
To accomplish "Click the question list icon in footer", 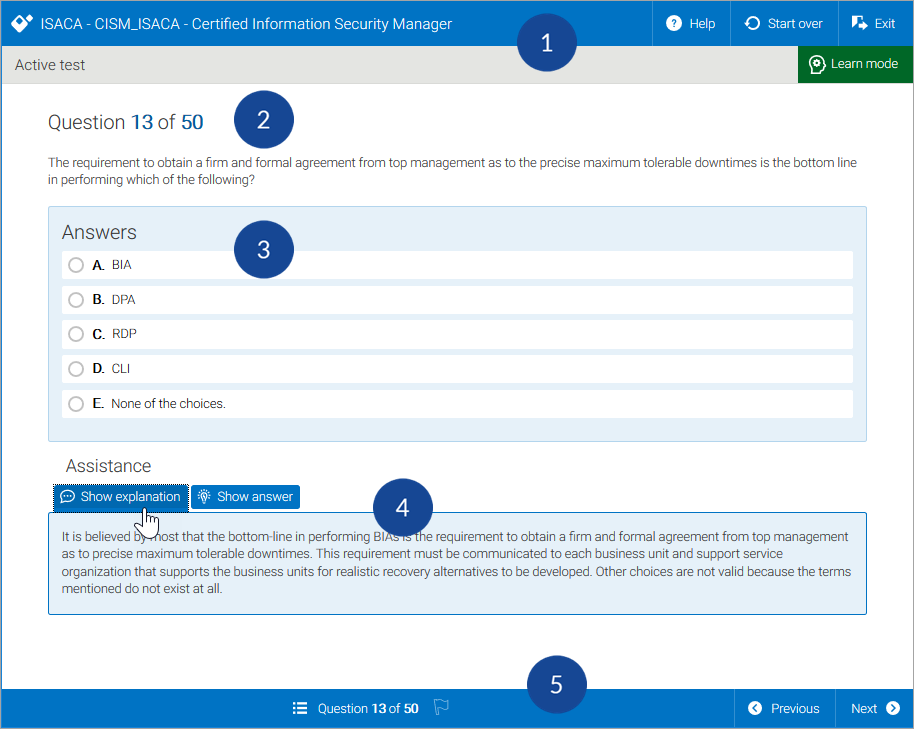I will (300, 708).
